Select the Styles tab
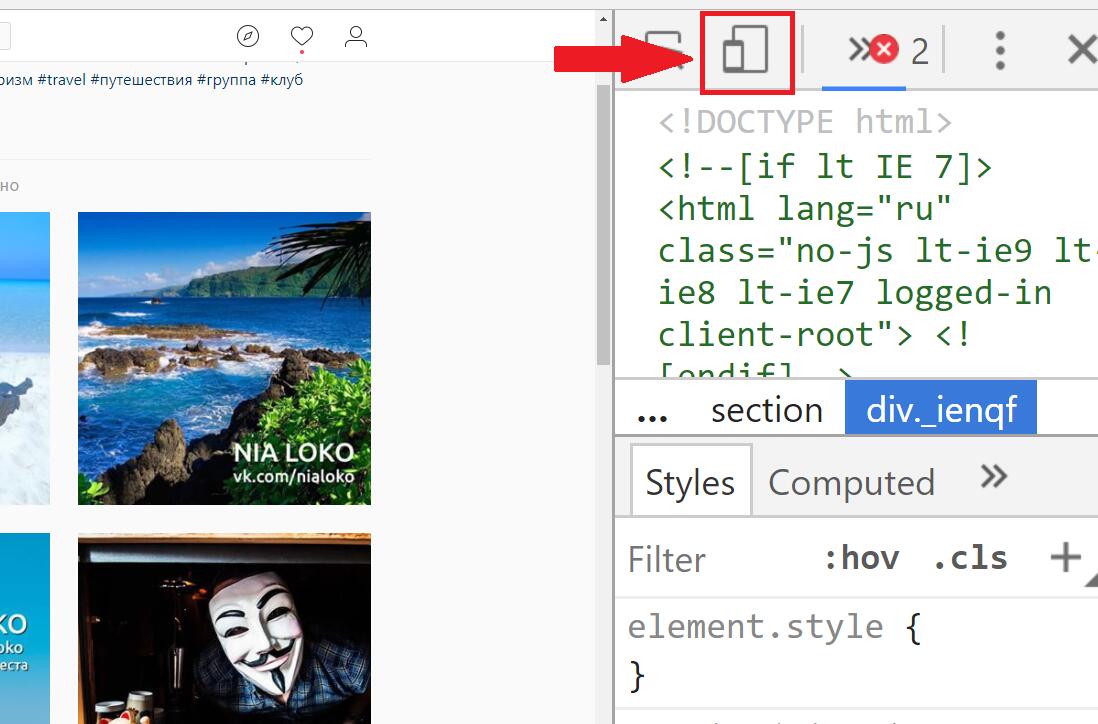This screenshot has width=1098, height=724. (690, 482)
